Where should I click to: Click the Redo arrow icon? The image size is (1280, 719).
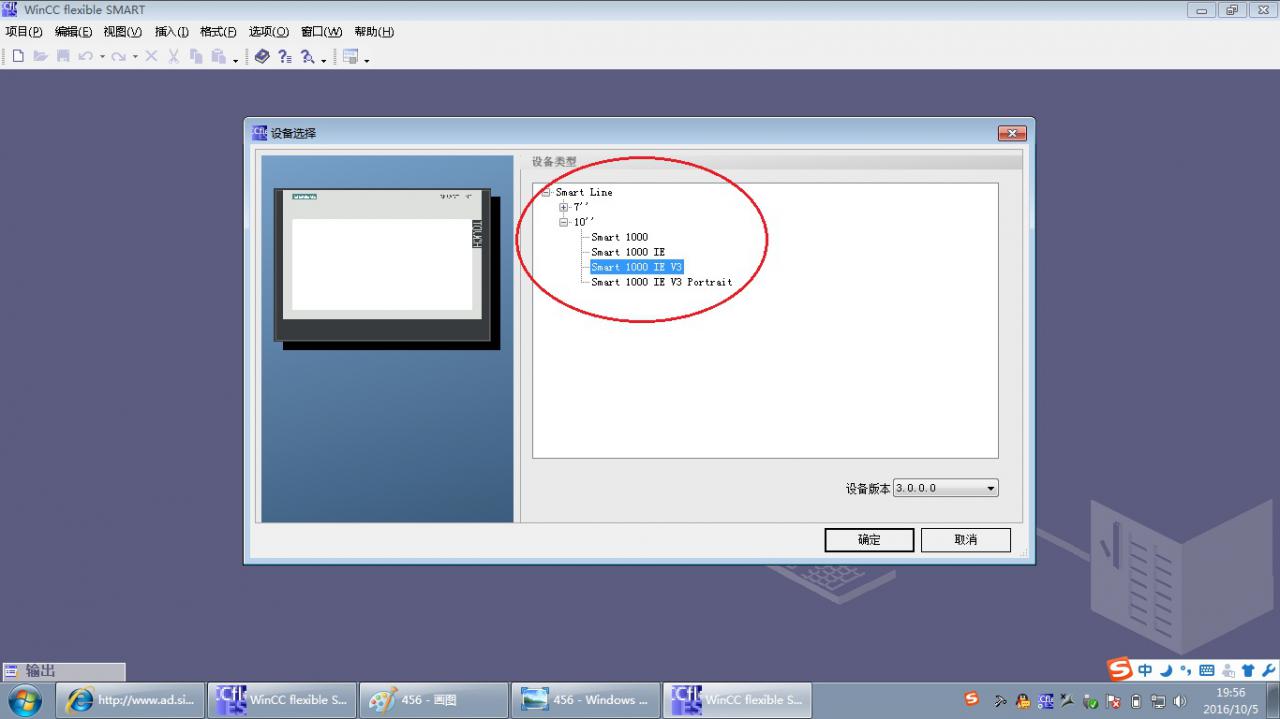point(119,56)
